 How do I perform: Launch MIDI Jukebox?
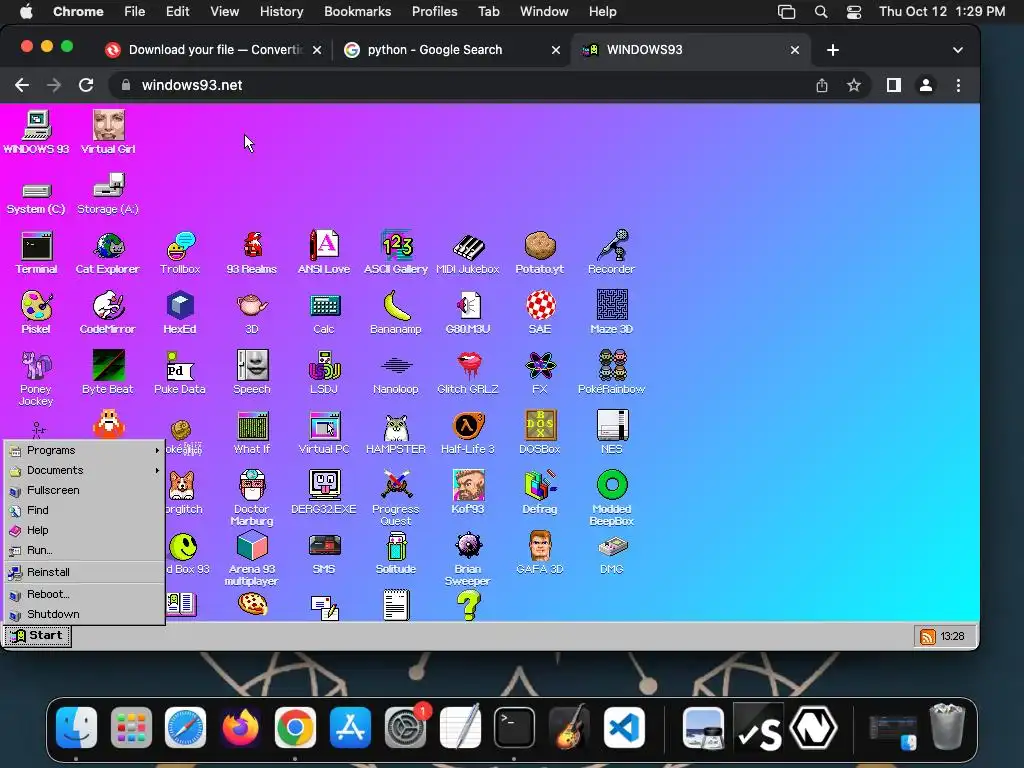(x=468, y=253)
